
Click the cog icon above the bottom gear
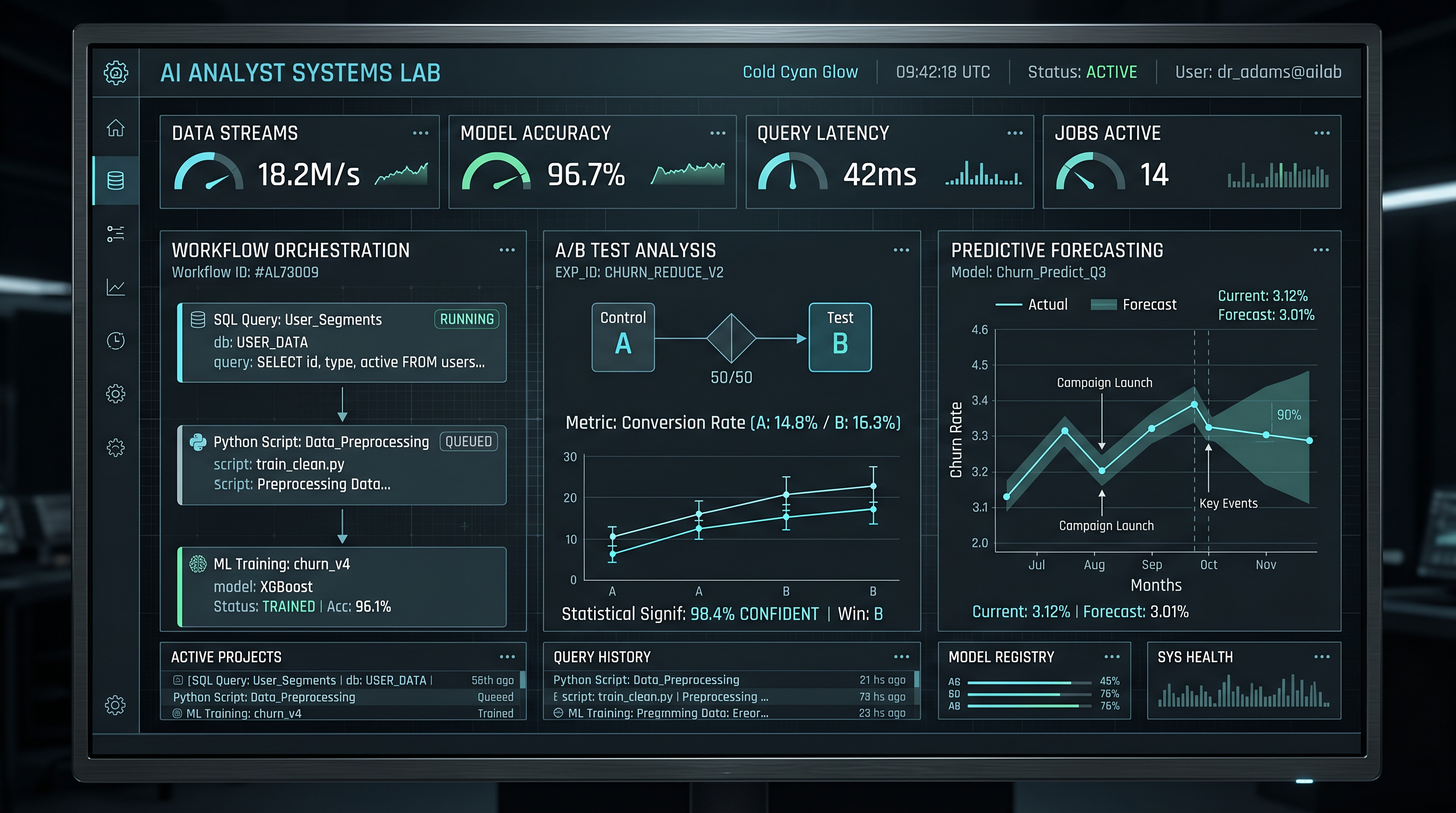[116, 447]
